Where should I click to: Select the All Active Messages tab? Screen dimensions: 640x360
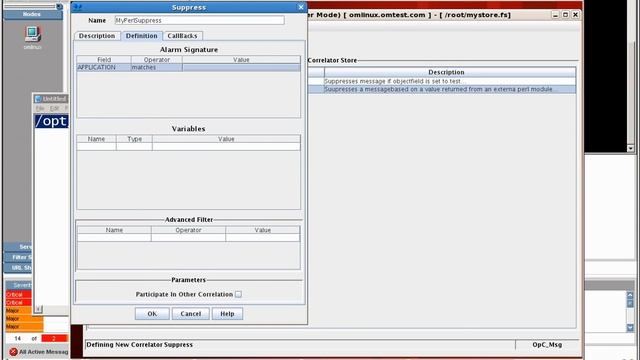tap(39, 352)
